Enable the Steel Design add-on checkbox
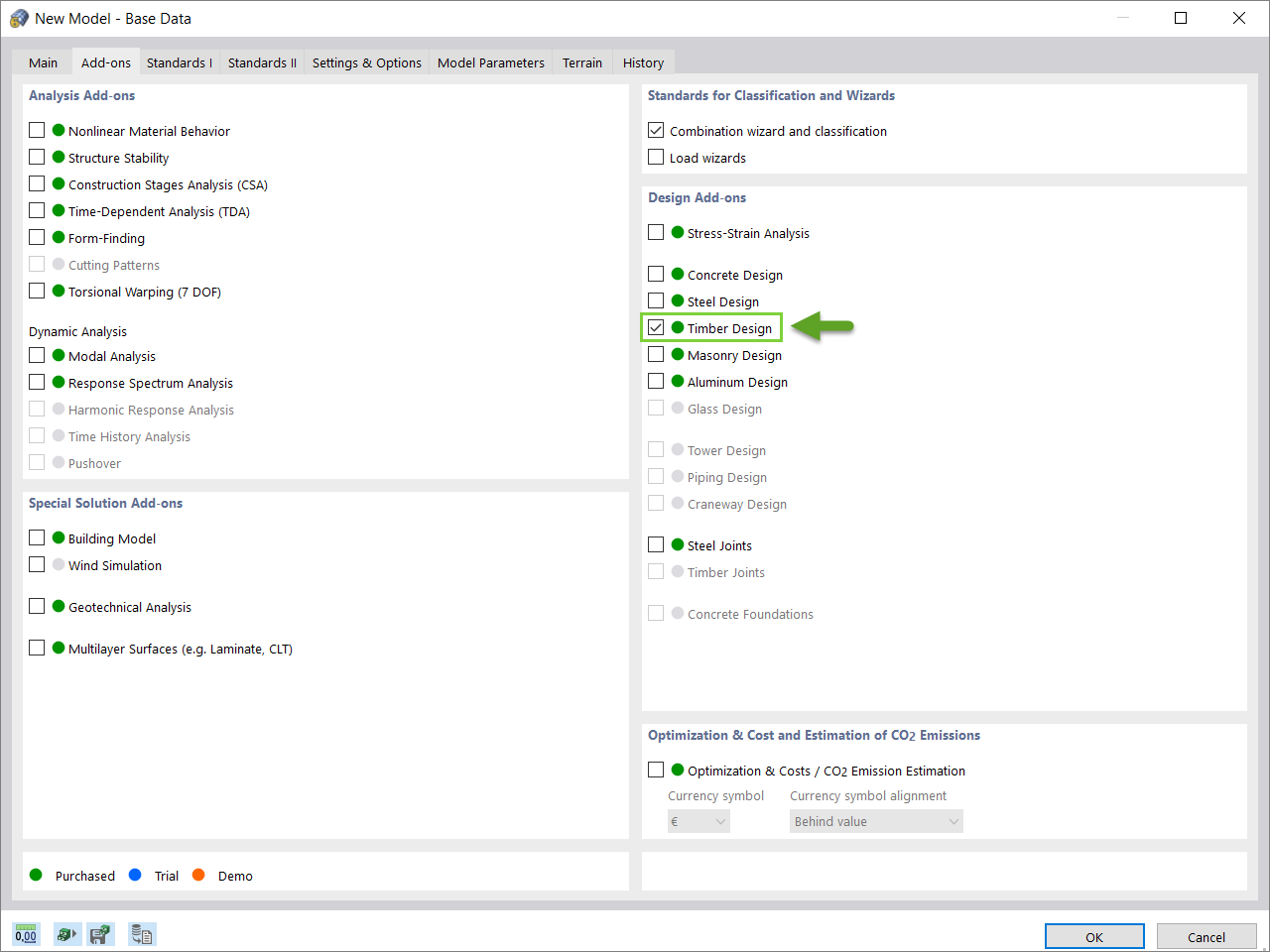Screen dimensions: 1270x952 656,300
